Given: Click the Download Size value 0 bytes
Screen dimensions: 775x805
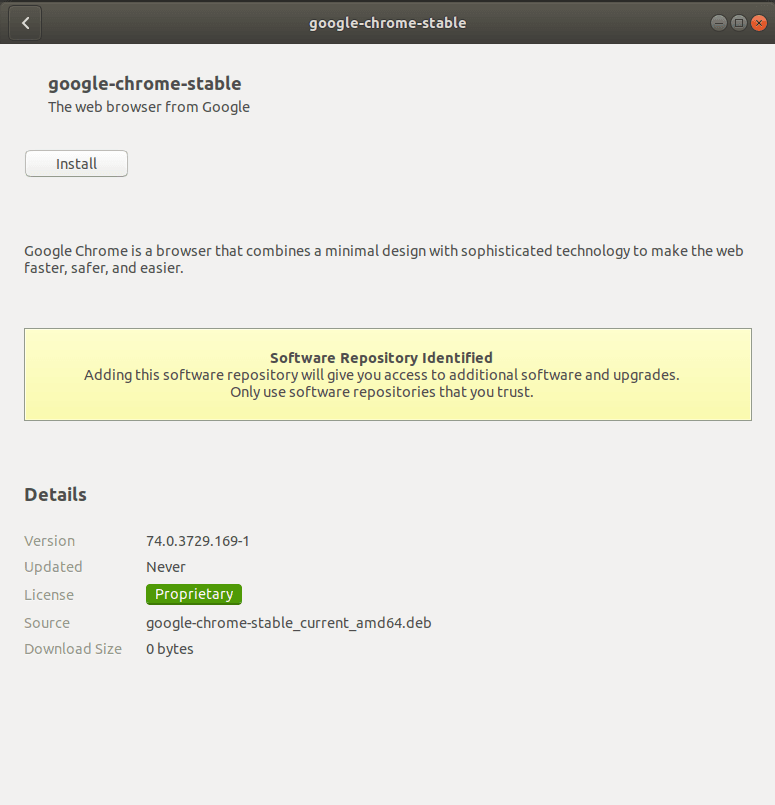Looking at the screenshot, I should (170, 649).
